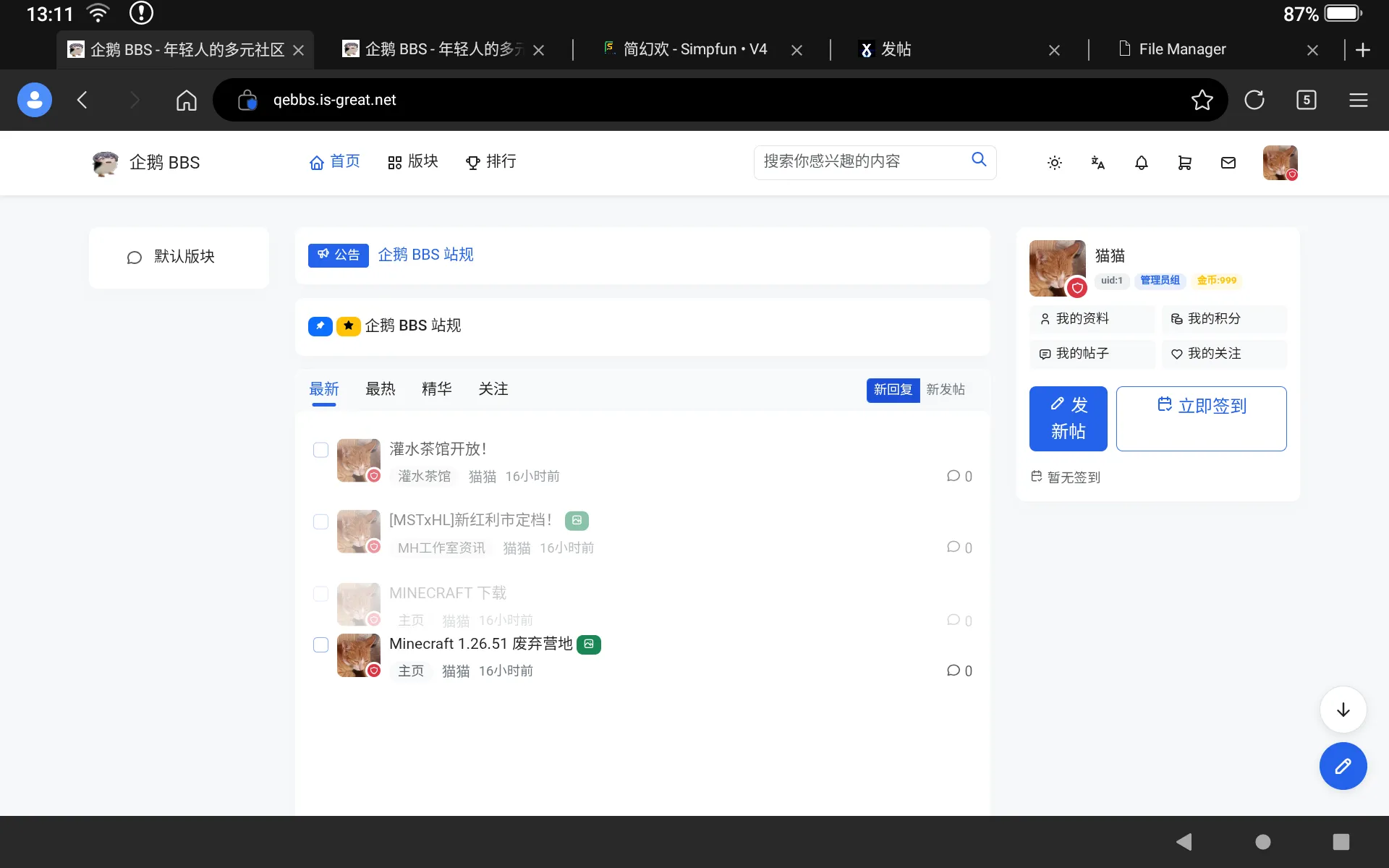The width and height of the screenshot is (1389, 868).
Task: Click the search magnifier icon
Action: coord(979,159)
